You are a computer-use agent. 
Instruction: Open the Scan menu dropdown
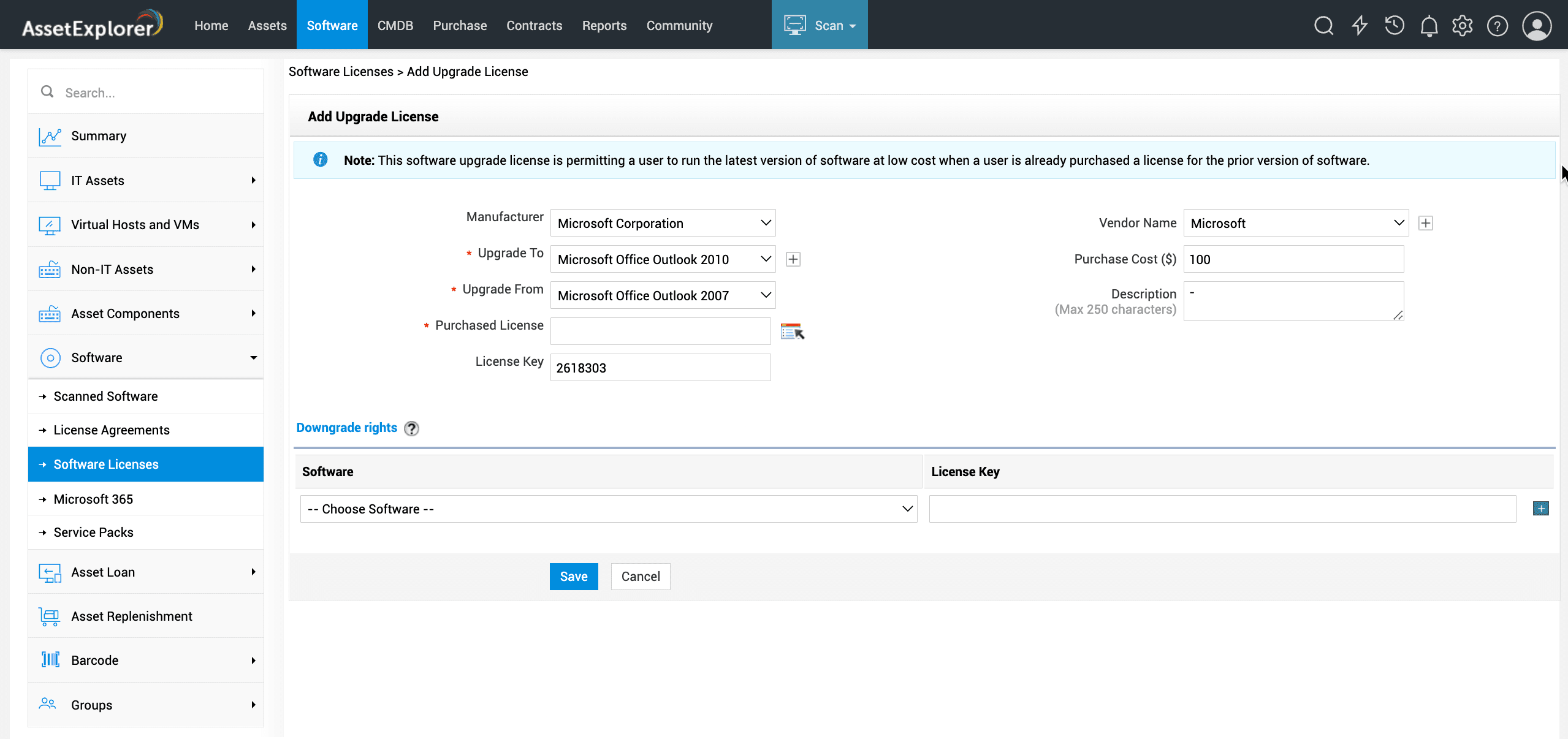820,26
